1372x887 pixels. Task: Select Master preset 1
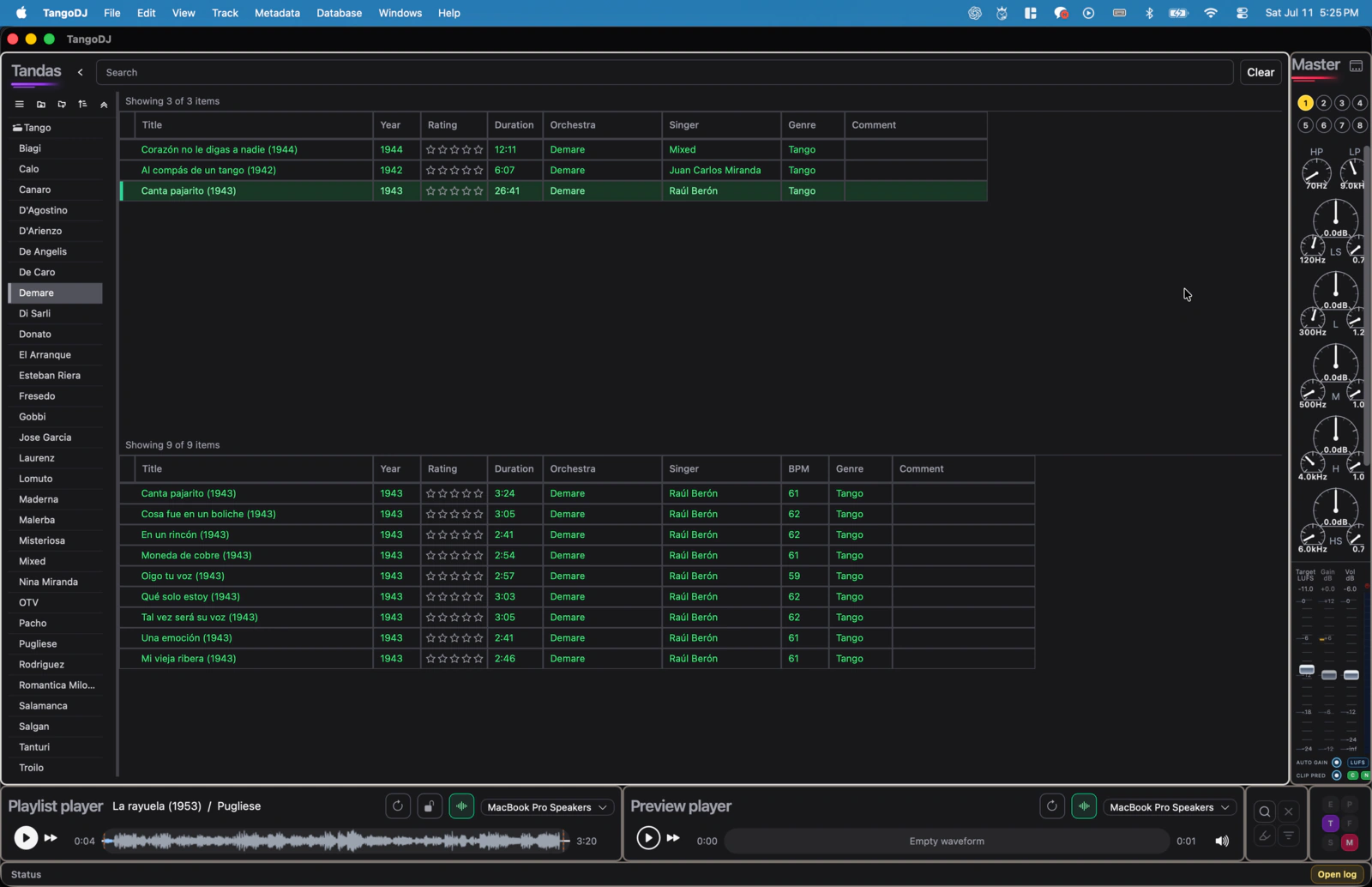point(1305,103)
